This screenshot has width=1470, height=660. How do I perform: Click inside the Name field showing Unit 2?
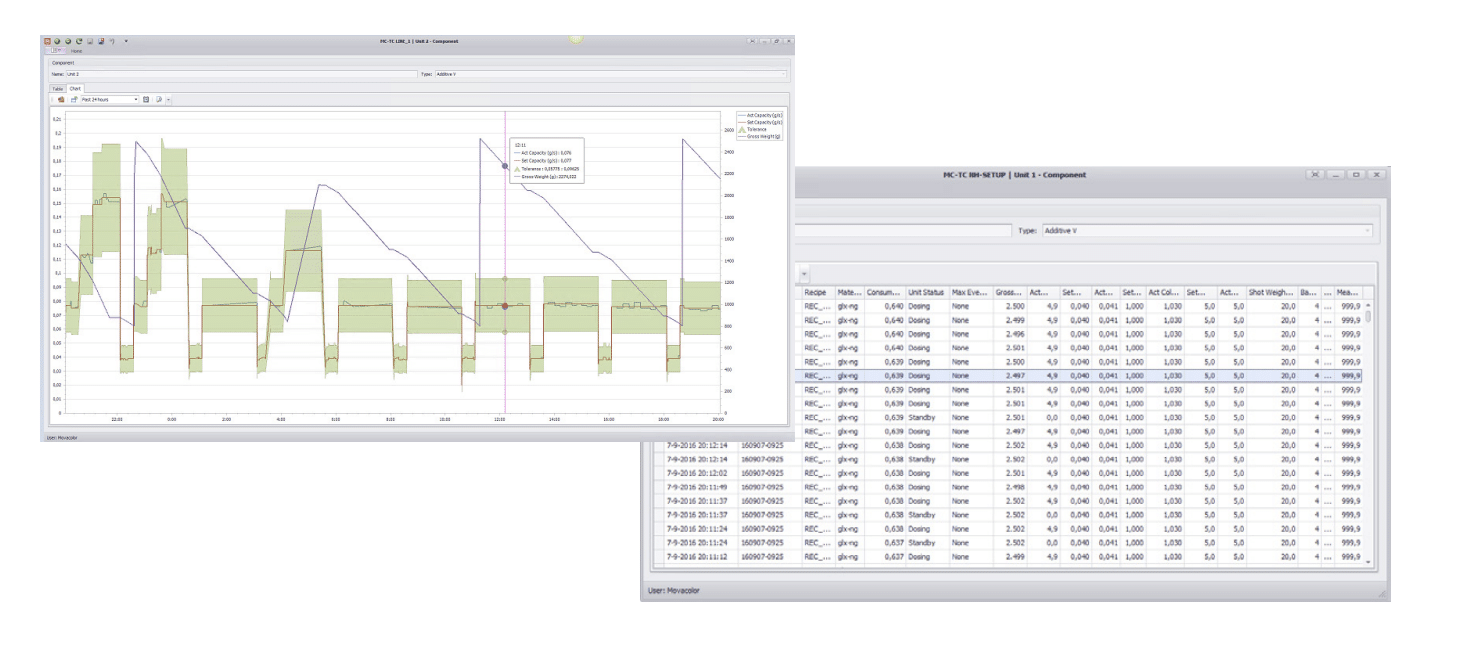click(x=150, y=73)
